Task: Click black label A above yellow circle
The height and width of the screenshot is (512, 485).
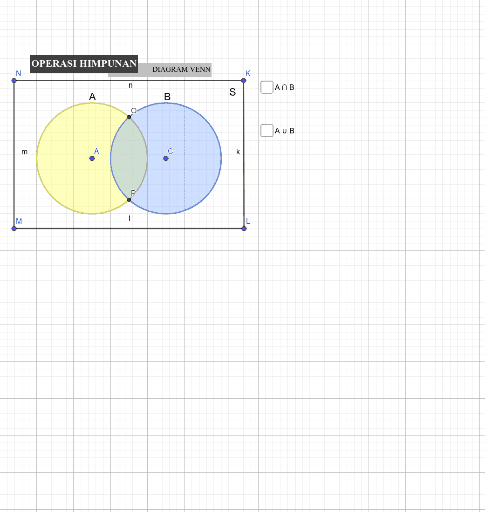Action: [92, 97]
